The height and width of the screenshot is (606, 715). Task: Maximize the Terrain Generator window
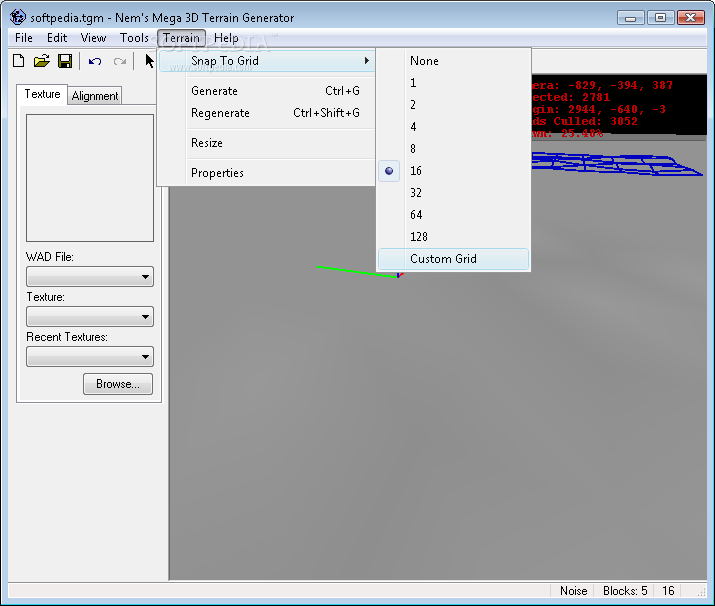[660, 18]
